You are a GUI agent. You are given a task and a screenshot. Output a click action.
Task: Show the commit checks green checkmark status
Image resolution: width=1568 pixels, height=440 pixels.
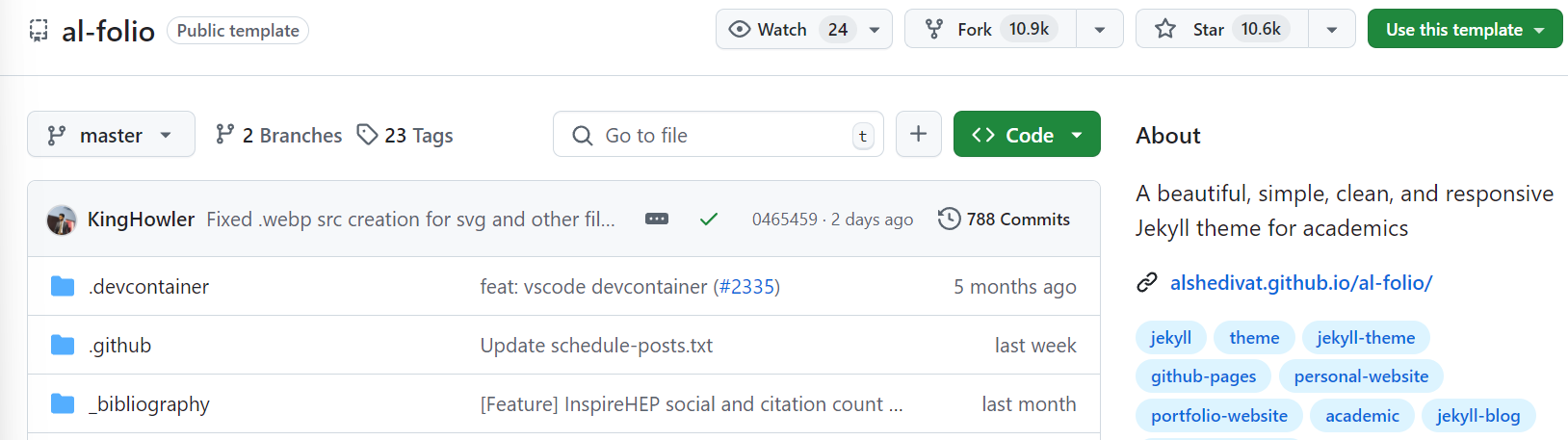(709, 220)
